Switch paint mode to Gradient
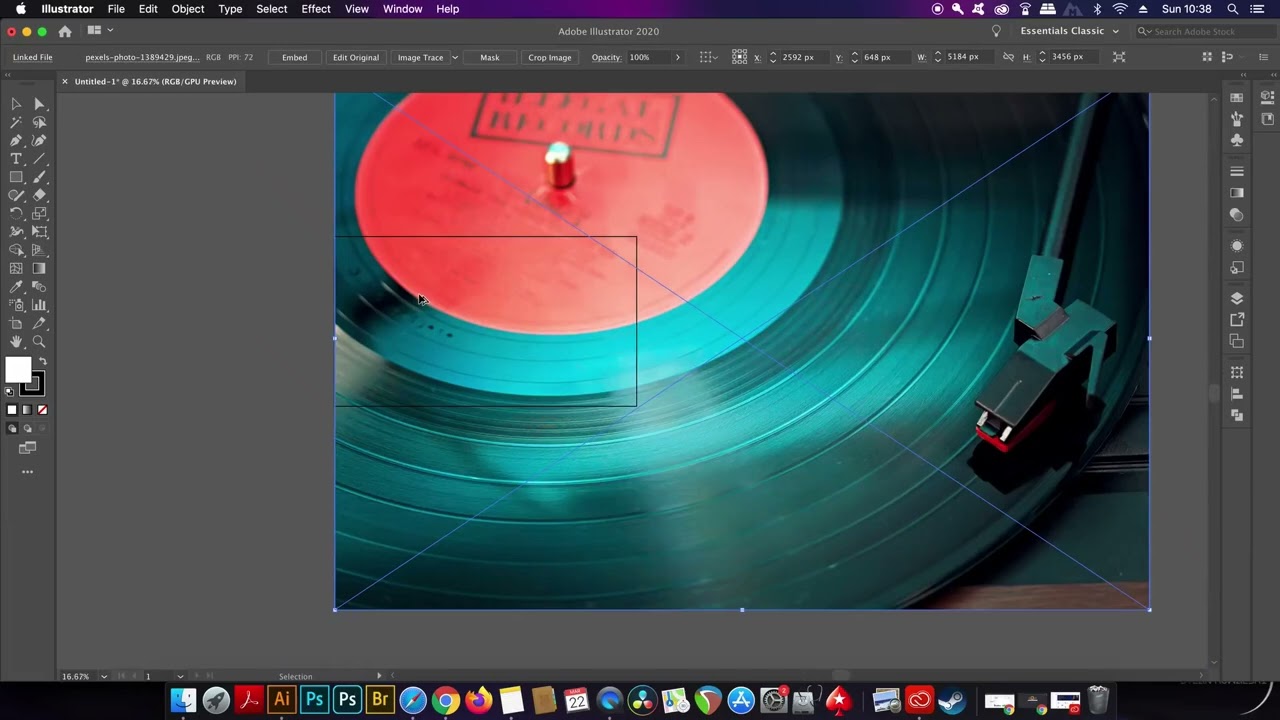 pos(27,410)
